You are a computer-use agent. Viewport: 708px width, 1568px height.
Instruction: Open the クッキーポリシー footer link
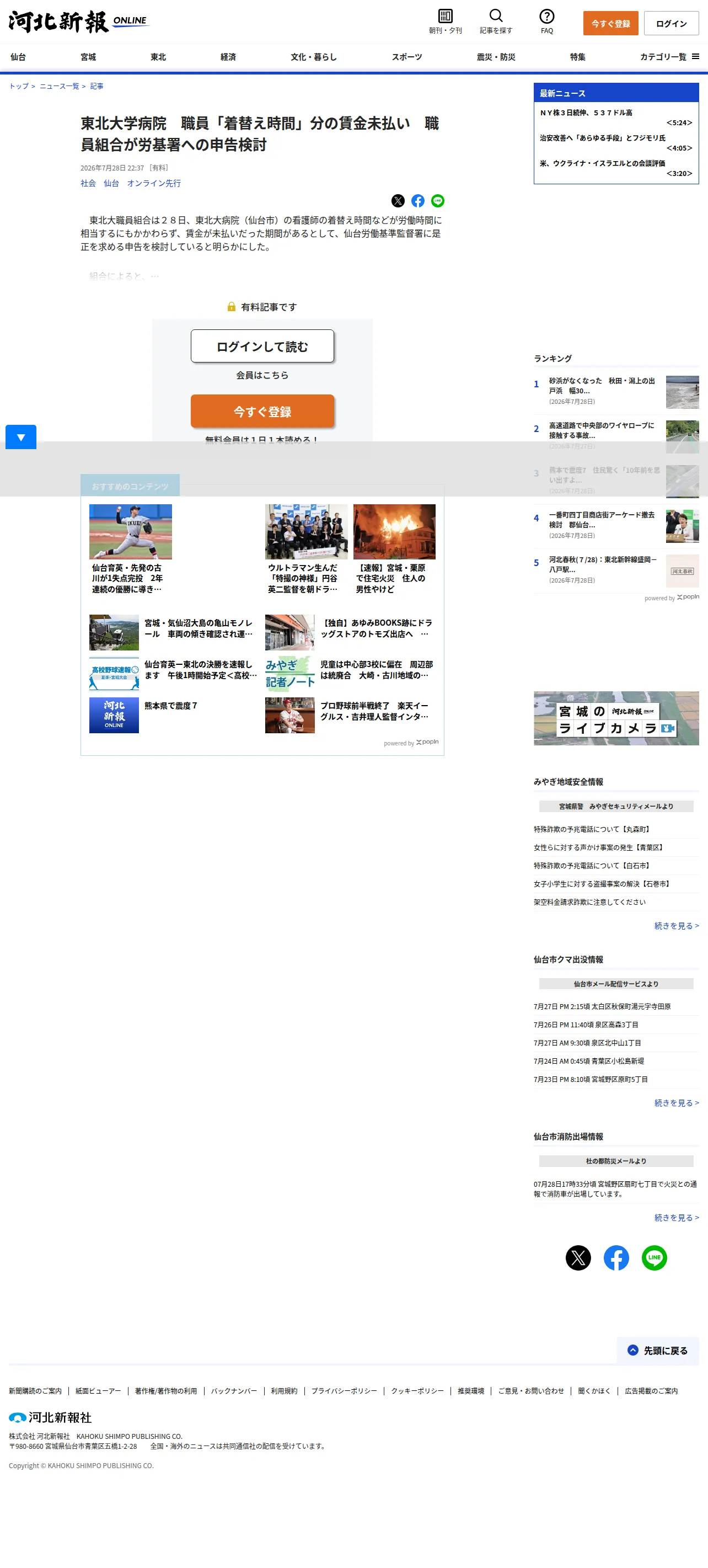coord(417,1391)
